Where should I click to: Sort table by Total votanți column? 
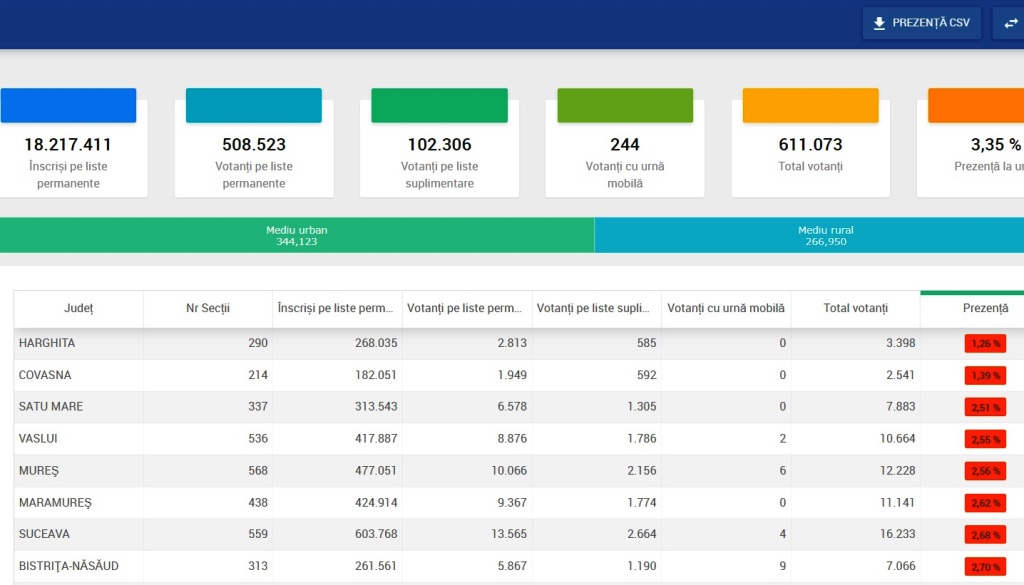856,308
